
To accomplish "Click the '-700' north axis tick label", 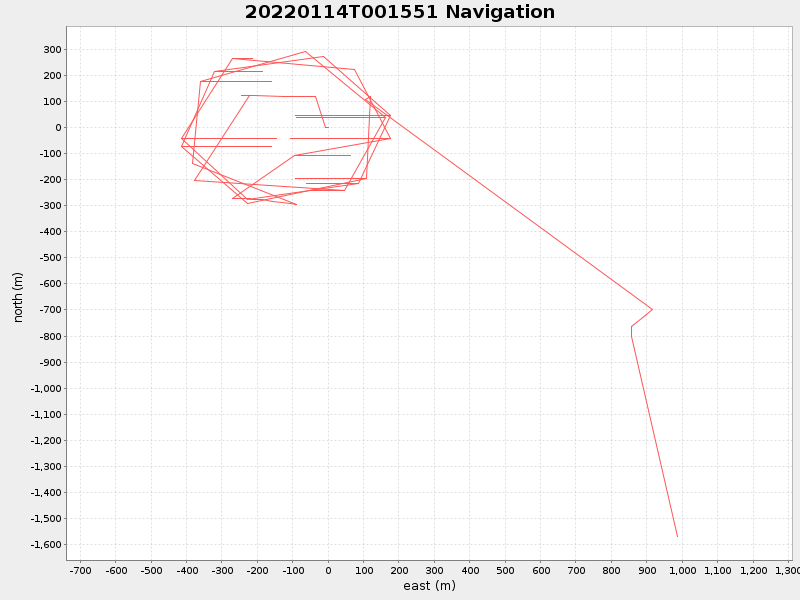I will (50, 310).
